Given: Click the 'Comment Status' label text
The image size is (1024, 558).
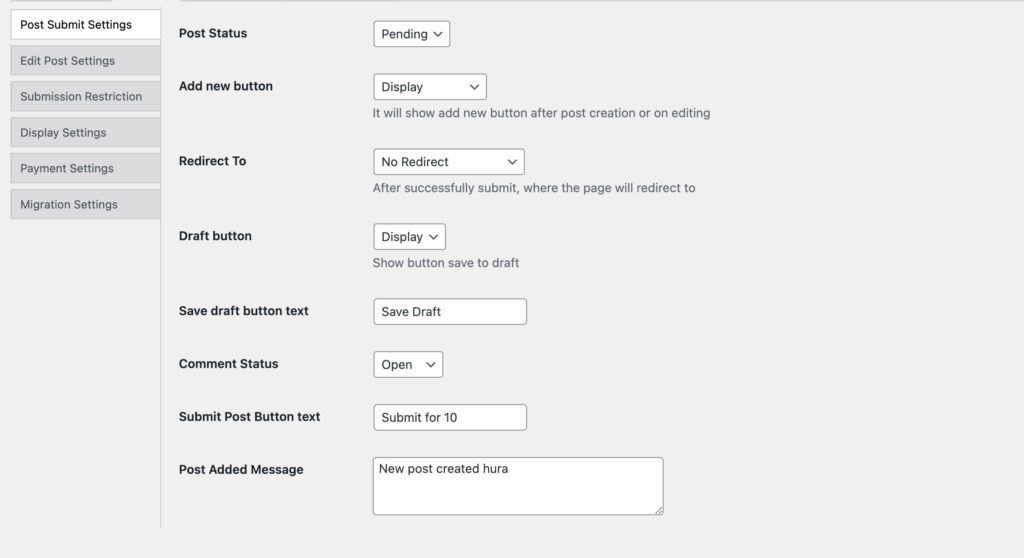Looking at the screenshot, I should (228, 364).
